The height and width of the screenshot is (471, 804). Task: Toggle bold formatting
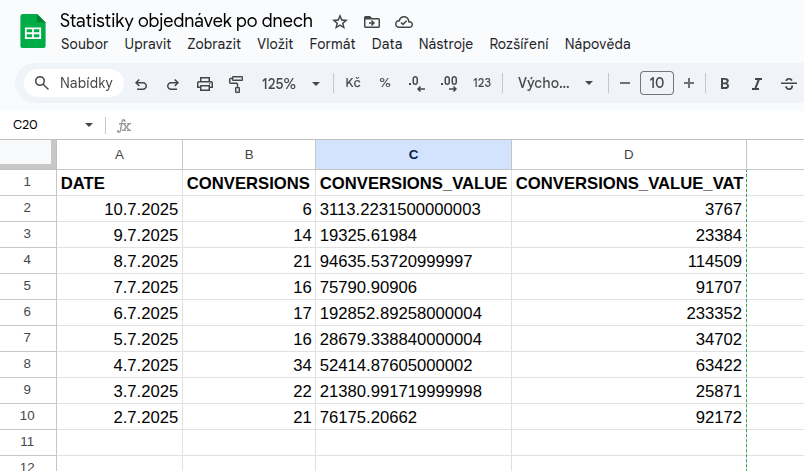(x=725, y=84)
